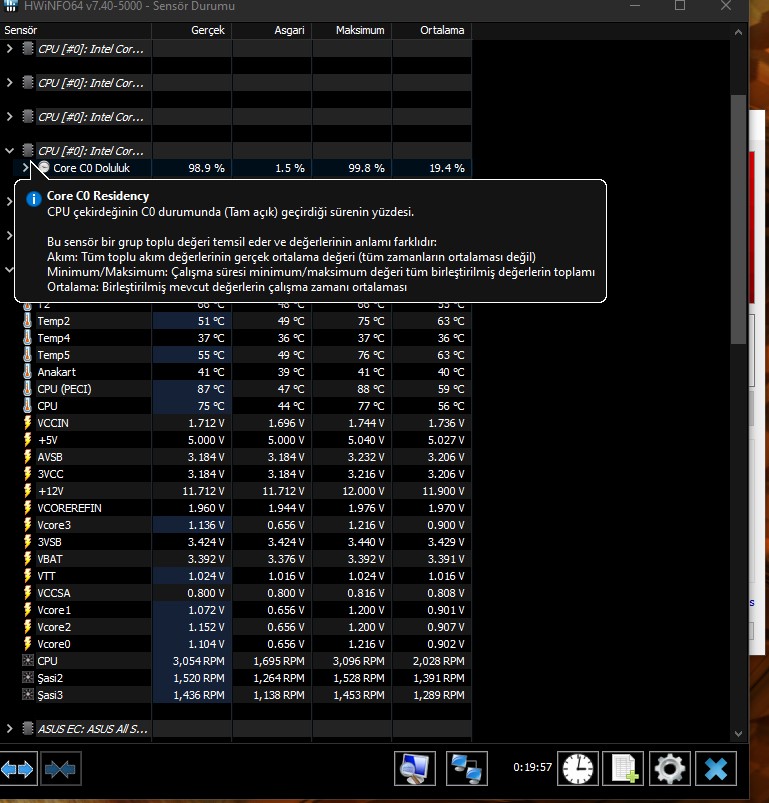Click the fan icon beside CPU RPM row
Image resolution: width=769 pixels, height=803 pixels.
coord(28,661)
